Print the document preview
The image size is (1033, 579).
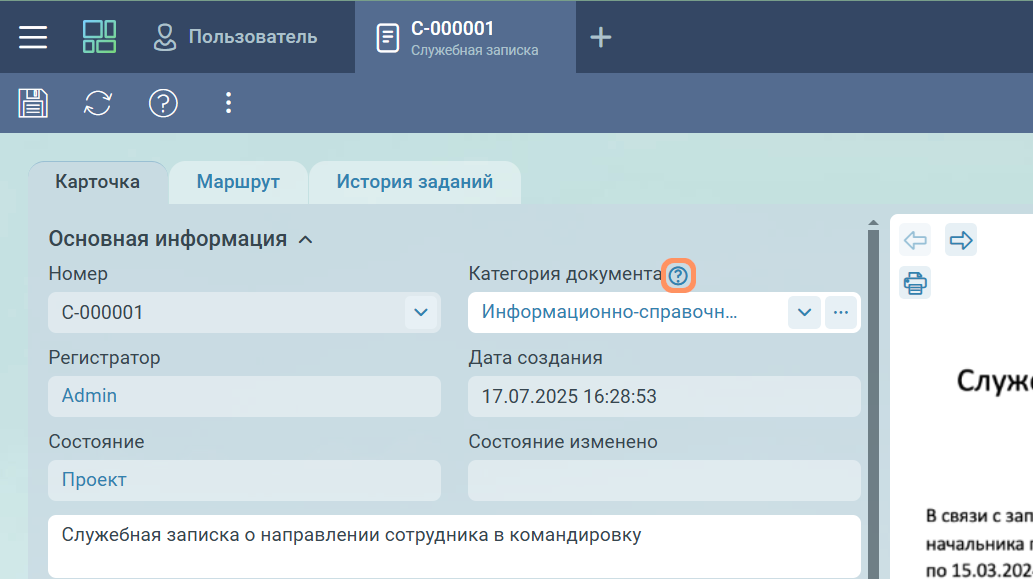(x=914, y=283)
